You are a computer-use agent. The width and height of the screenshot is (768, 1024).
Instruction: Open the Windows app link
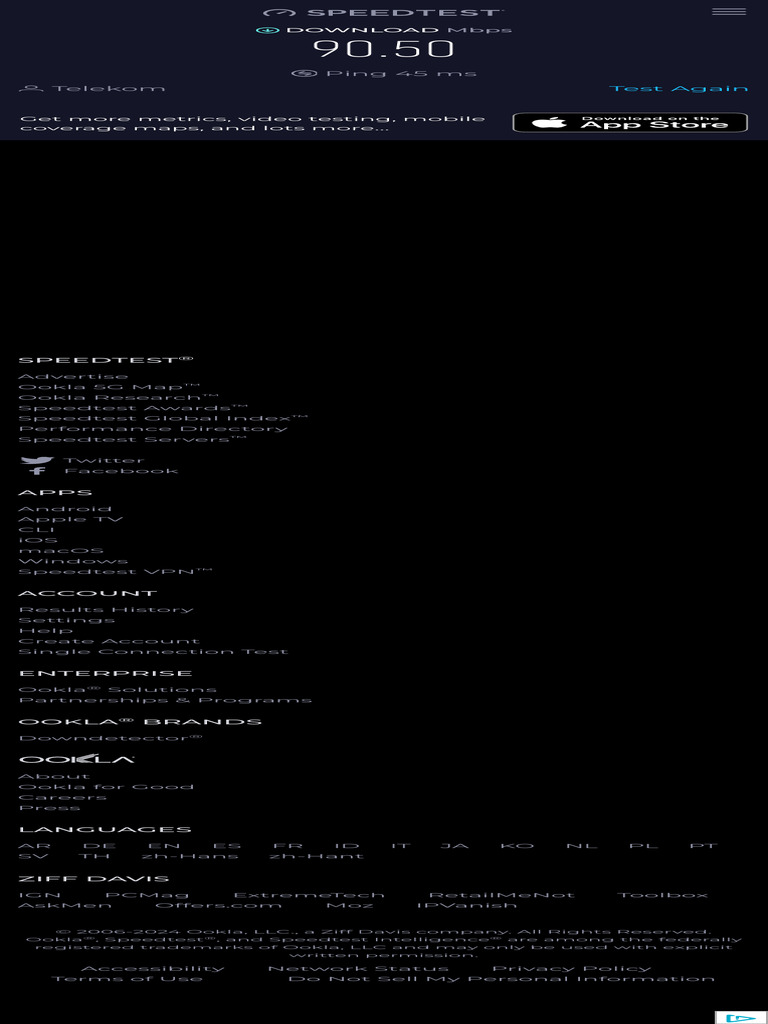pos(73,561)
